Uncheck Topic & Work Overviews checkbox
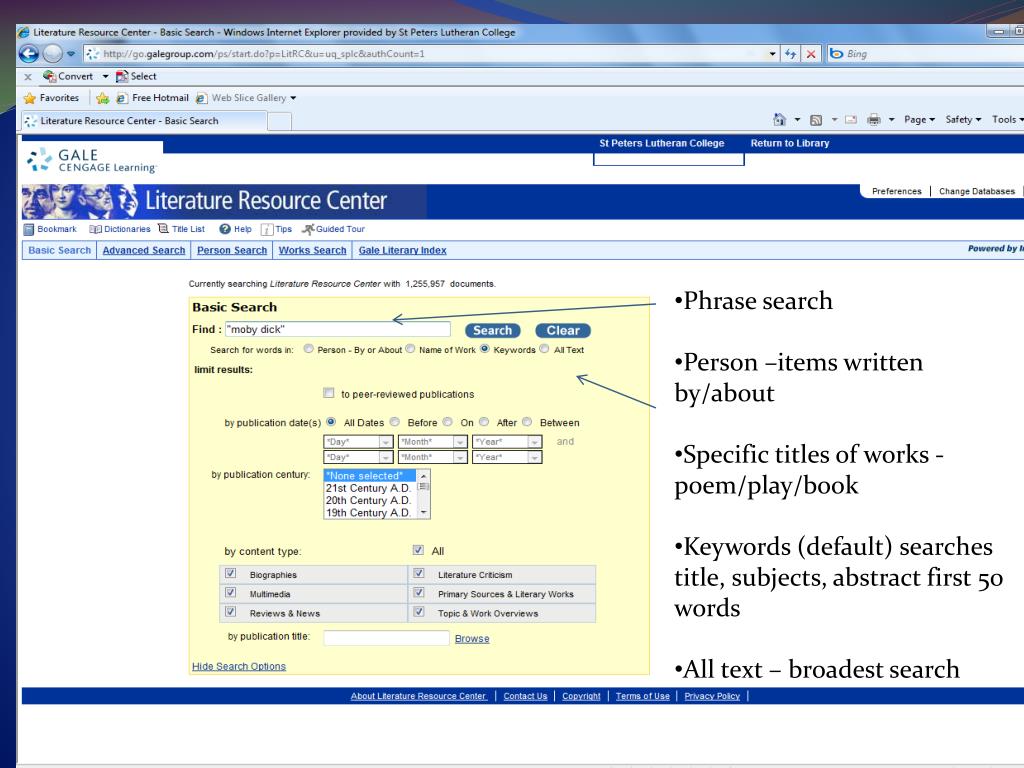Viewport: 1024px width, 768px height. pyautogui.click(x=419, y=612)
